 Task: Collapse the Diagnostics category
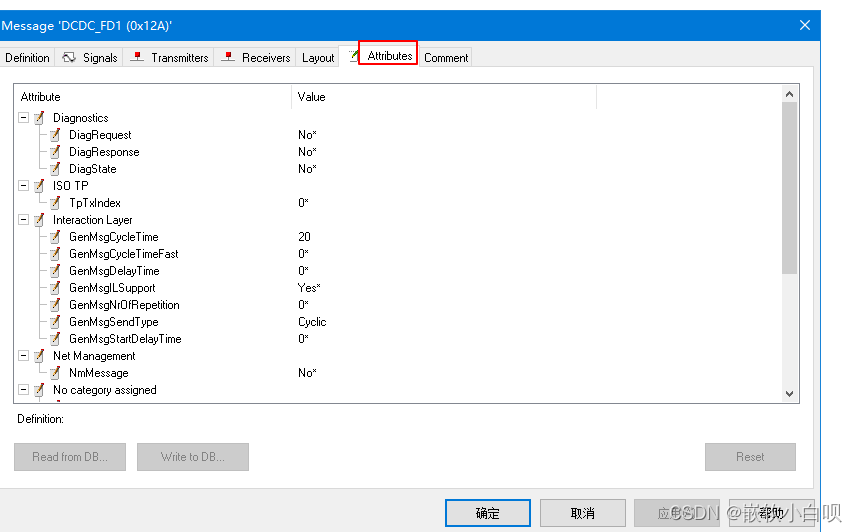pos(24,118)
